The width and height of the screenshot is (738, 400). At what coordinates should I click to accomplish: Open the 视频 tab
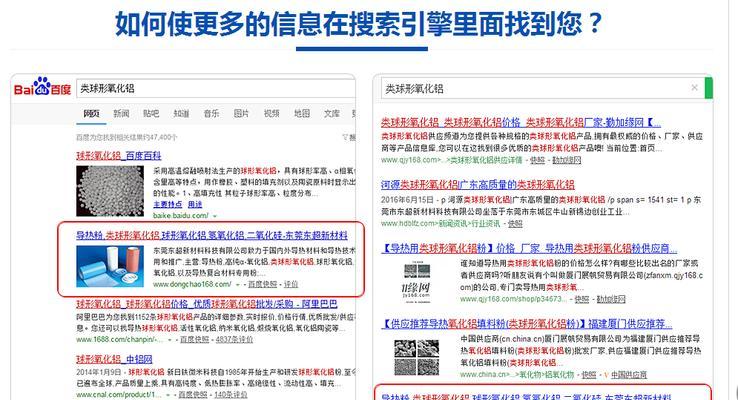272,113
